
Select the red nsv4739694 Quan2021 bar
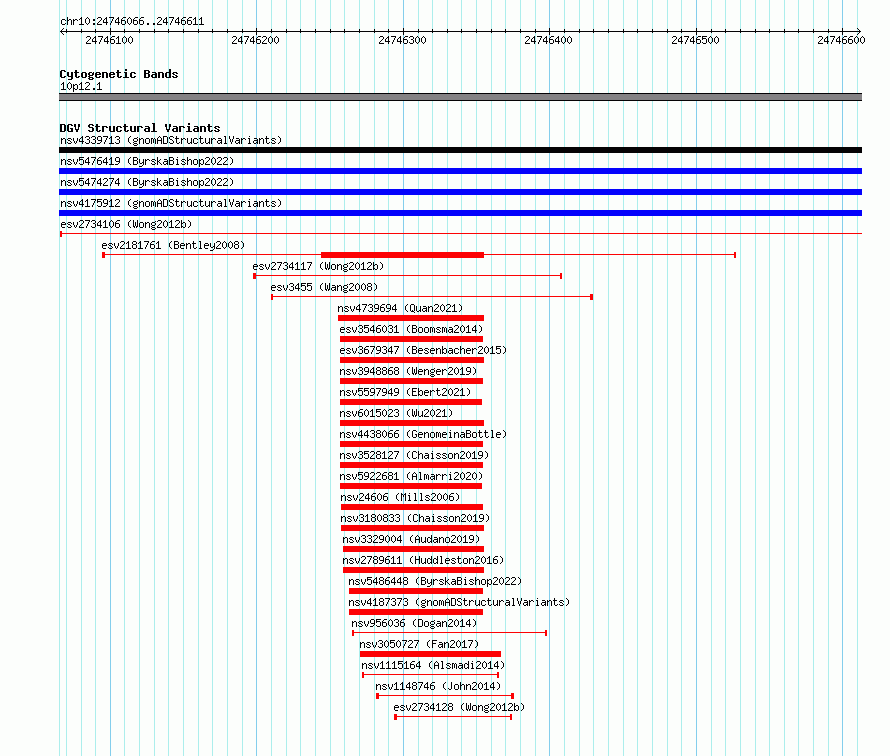(411, 318)
